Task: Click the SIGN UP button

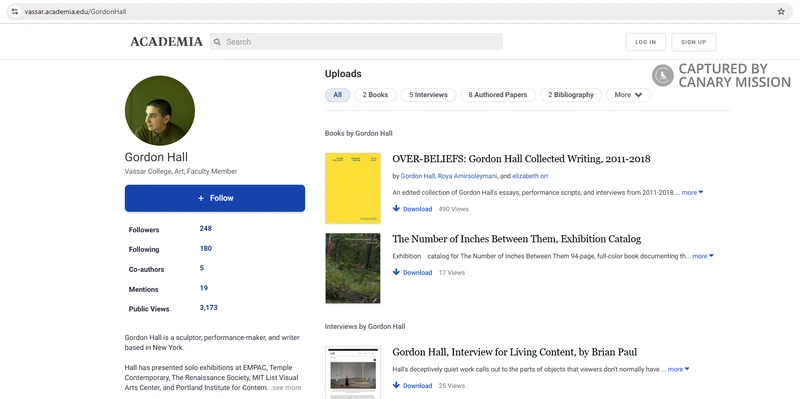Action: tap(693, 42)
